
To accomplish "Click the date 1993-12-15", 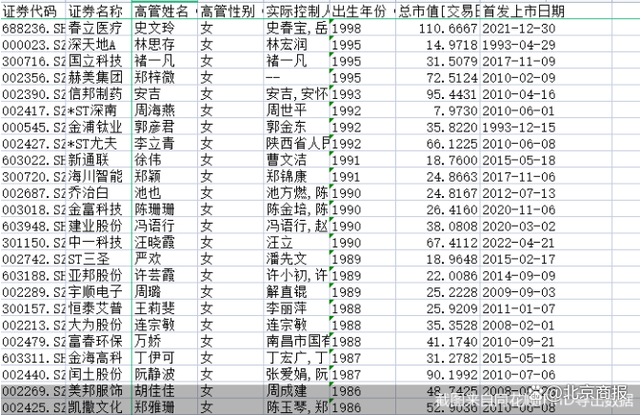I will click(546, 127).
